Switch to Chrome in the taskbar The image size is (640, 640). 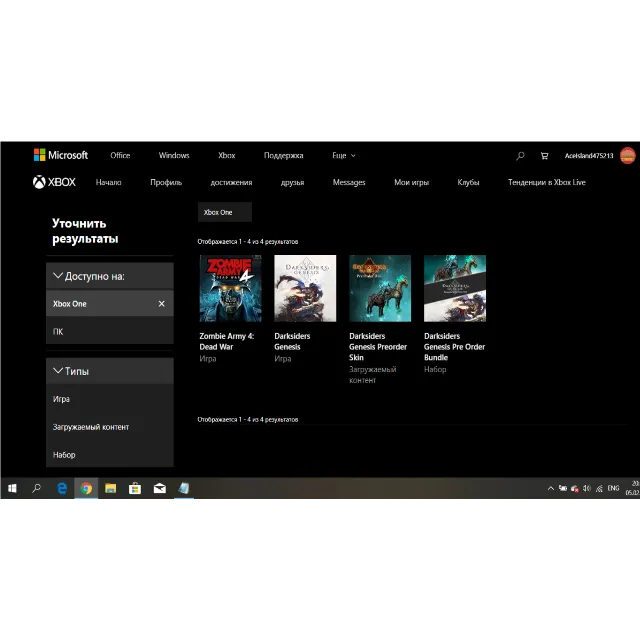click(86, 488)
